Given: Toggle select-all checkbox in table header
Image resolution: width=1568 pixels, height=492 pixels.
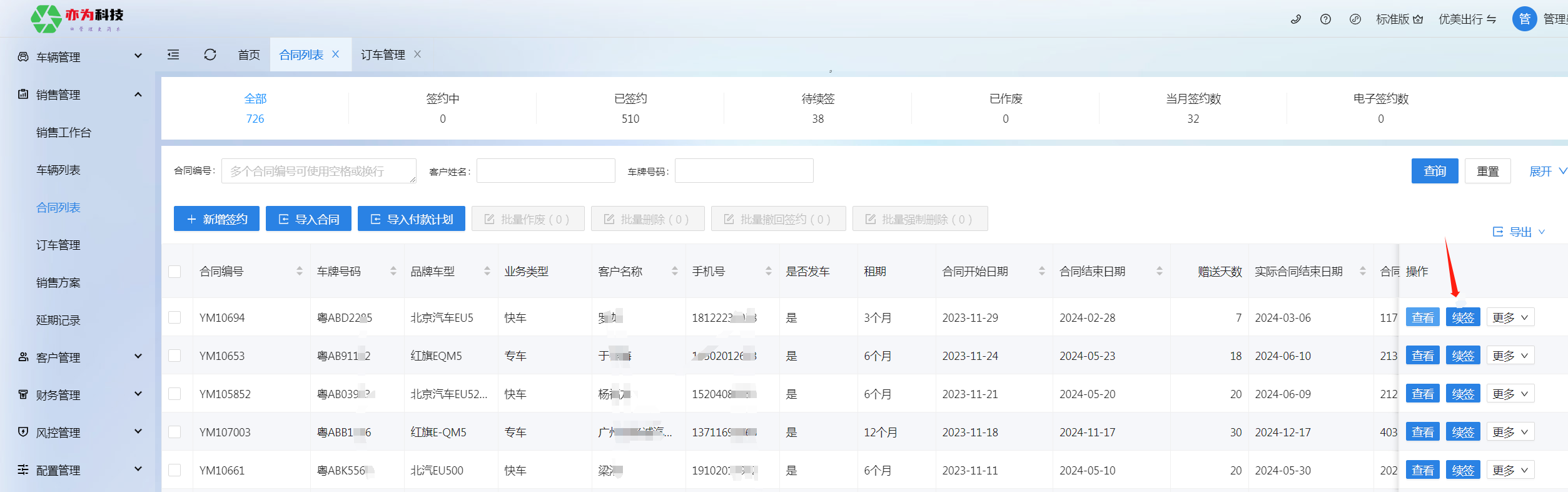Looking at the screenshot, I should (x=175, y=272).
